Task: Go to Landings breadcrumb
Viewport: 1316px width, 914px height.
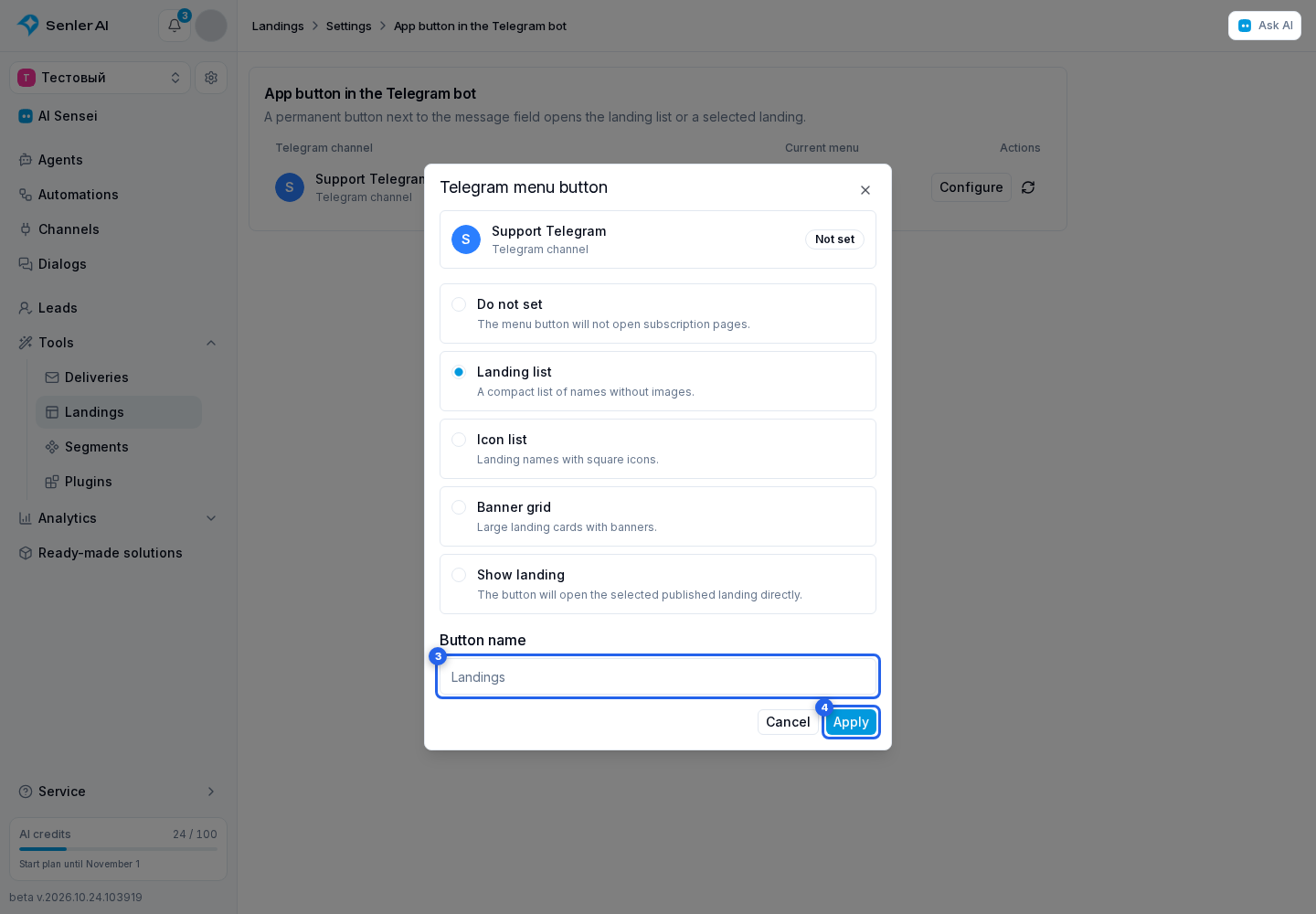Action: [278, 26]
